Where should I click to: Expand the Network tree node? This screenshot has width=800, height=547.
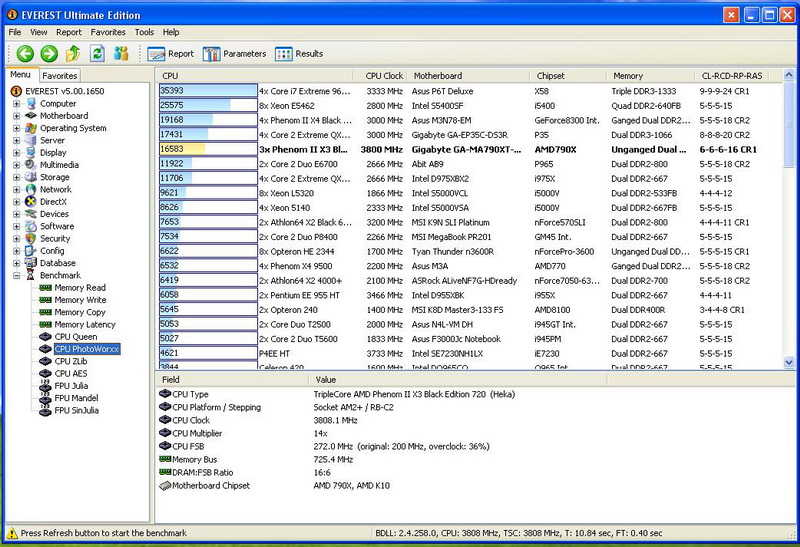click(x=16, y=189)
